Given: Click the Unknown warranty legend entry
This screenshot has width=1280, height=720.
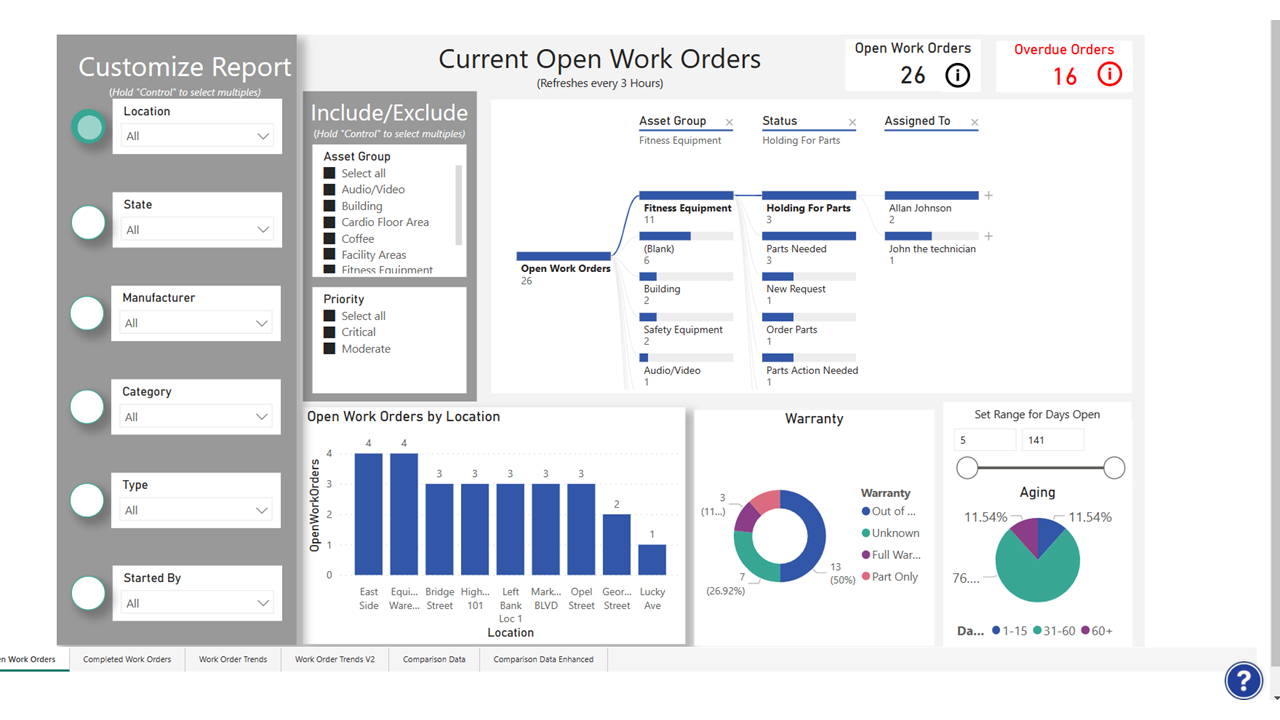Looking at the screenshot, I should (x=891, y=533).
